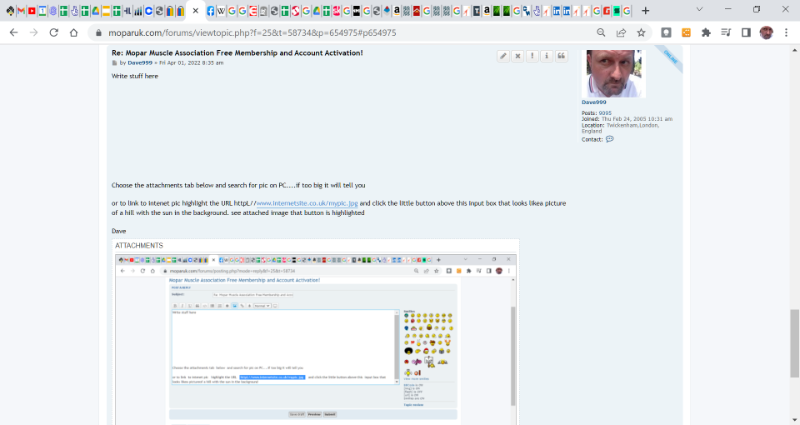Bookmark this page with the star icon

(640, 32)
